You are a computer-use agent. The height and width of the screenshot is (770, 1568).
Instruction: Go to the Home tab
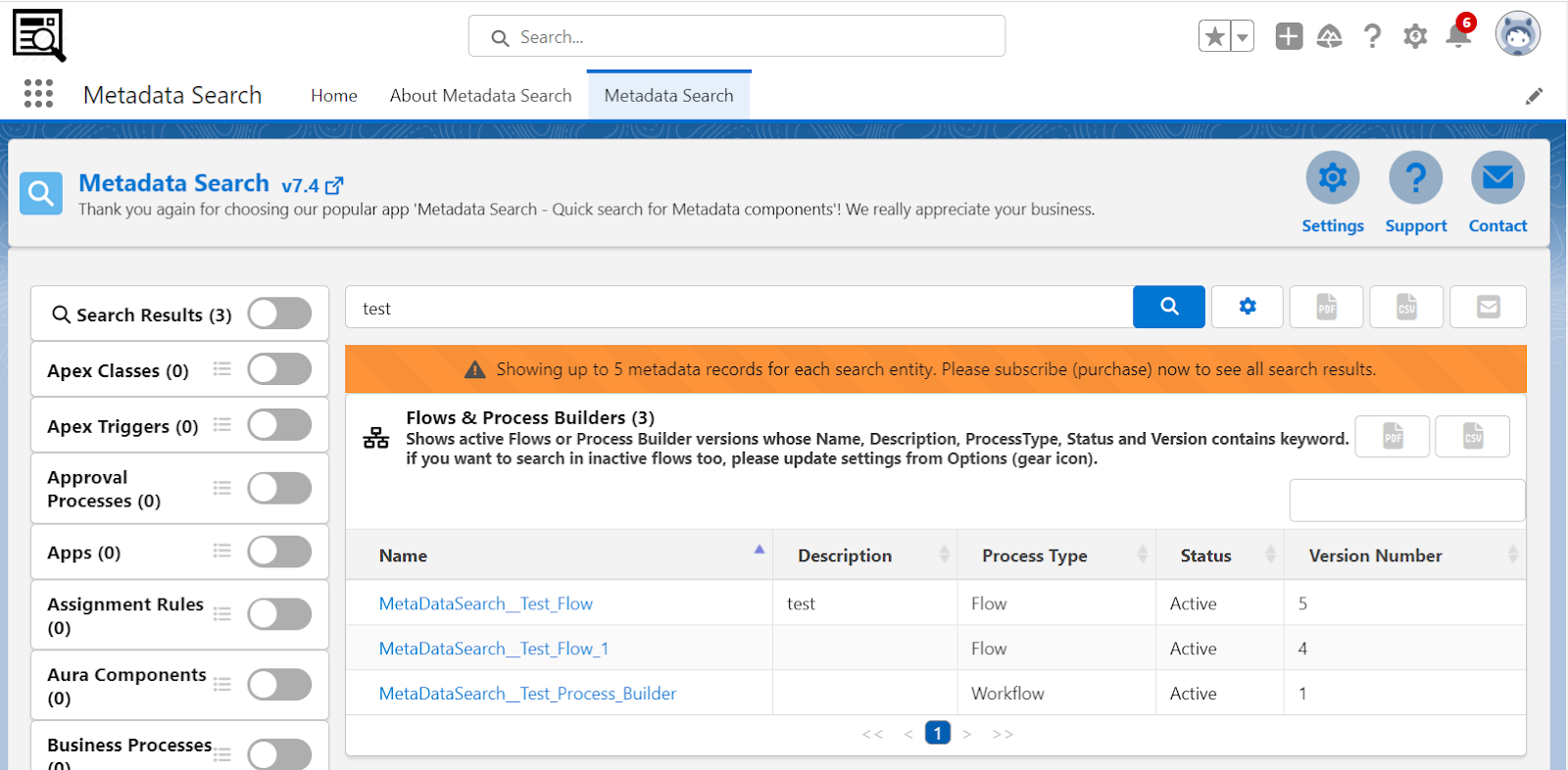(x=334, y=96)
